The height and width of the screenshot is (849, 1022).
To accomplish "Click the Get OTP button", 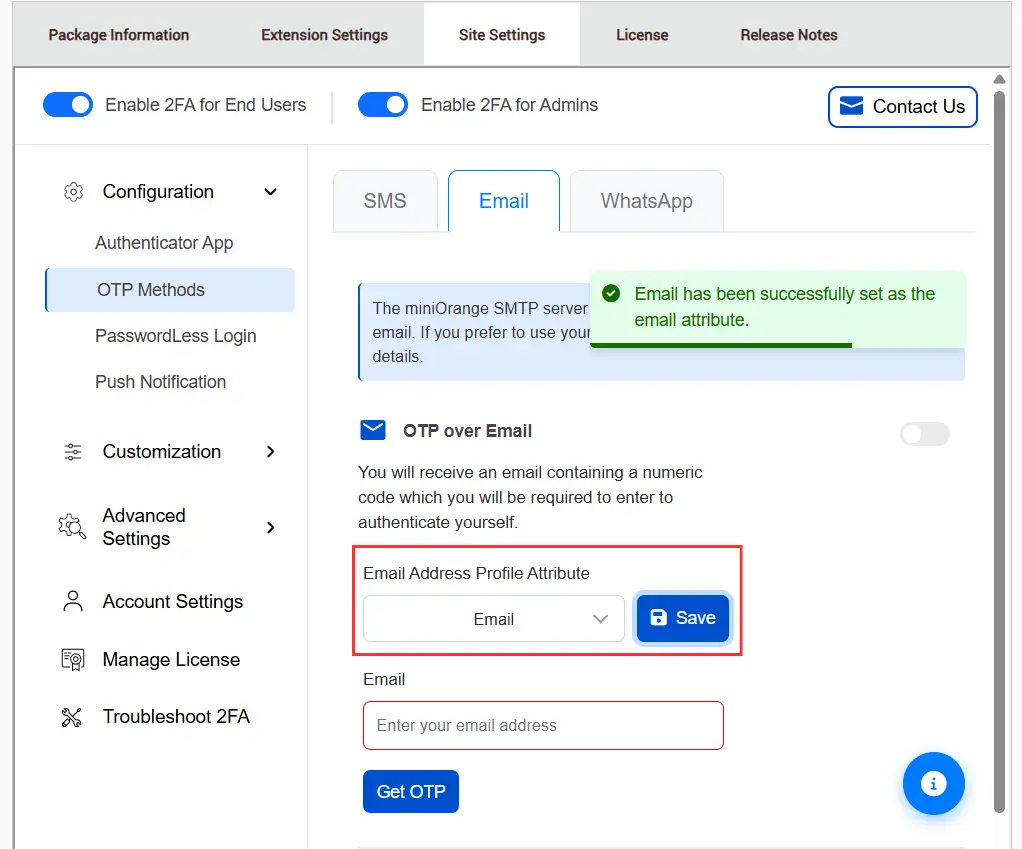I will tap(410, 791).
